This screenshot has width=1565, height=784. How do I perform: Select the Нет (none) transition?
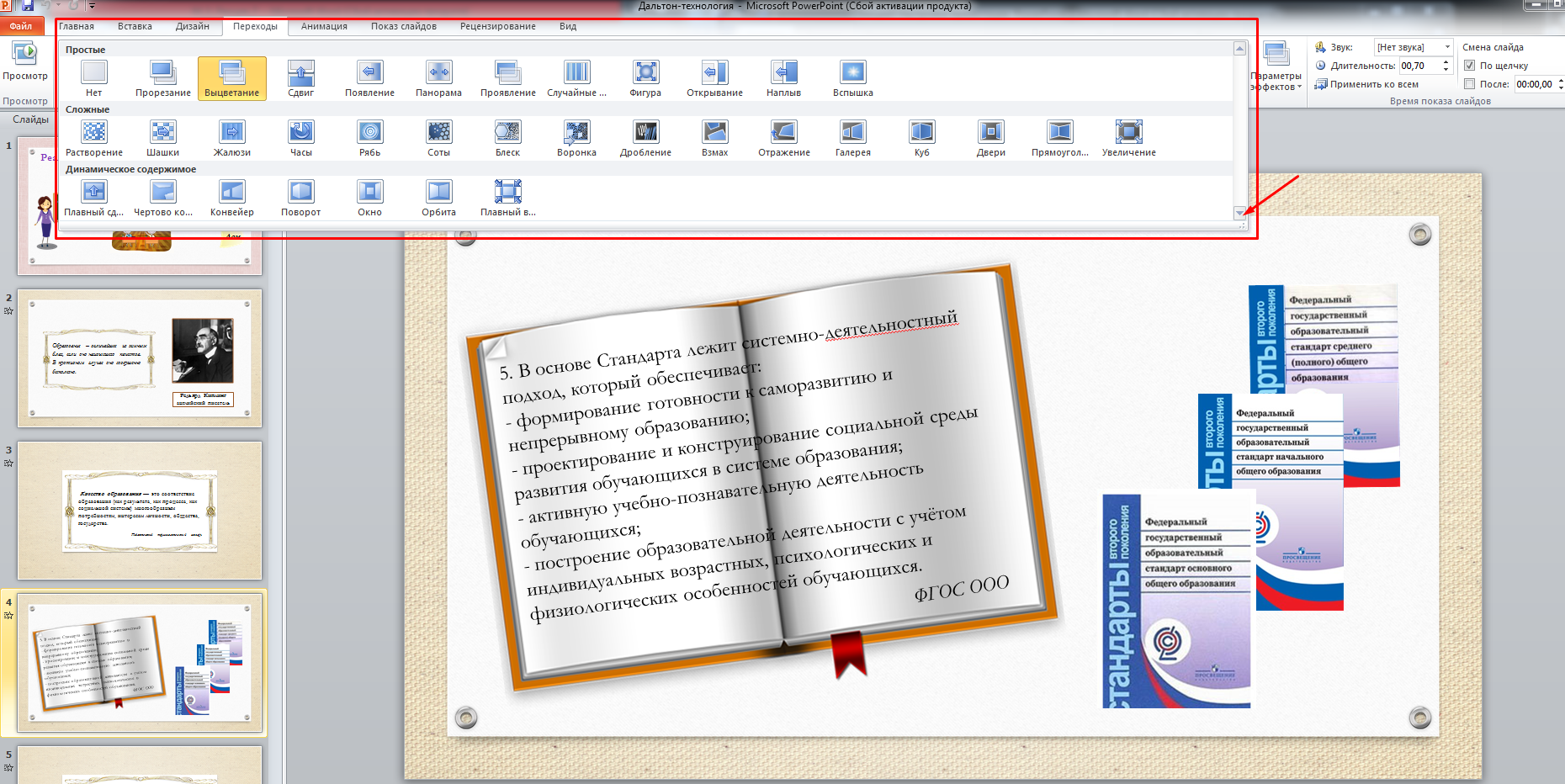point(94,79)
